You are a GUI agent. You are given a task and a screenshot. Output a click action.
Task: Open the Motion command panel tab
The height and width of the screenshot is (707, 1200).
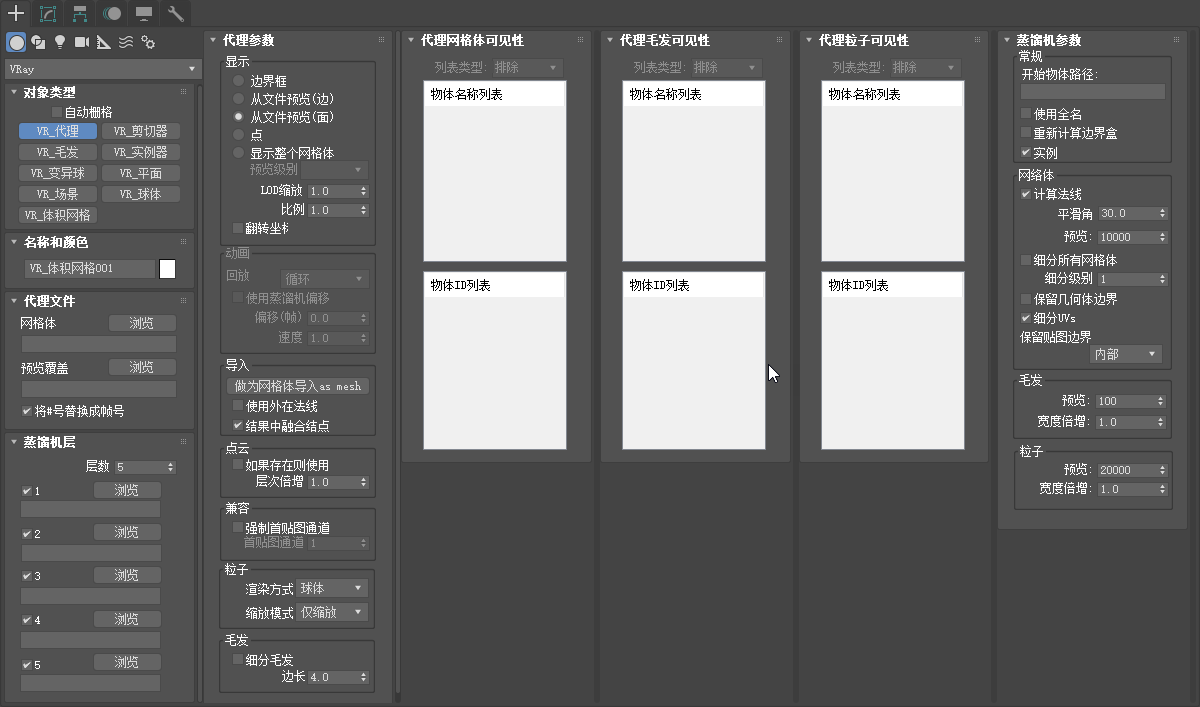(112, 13)
